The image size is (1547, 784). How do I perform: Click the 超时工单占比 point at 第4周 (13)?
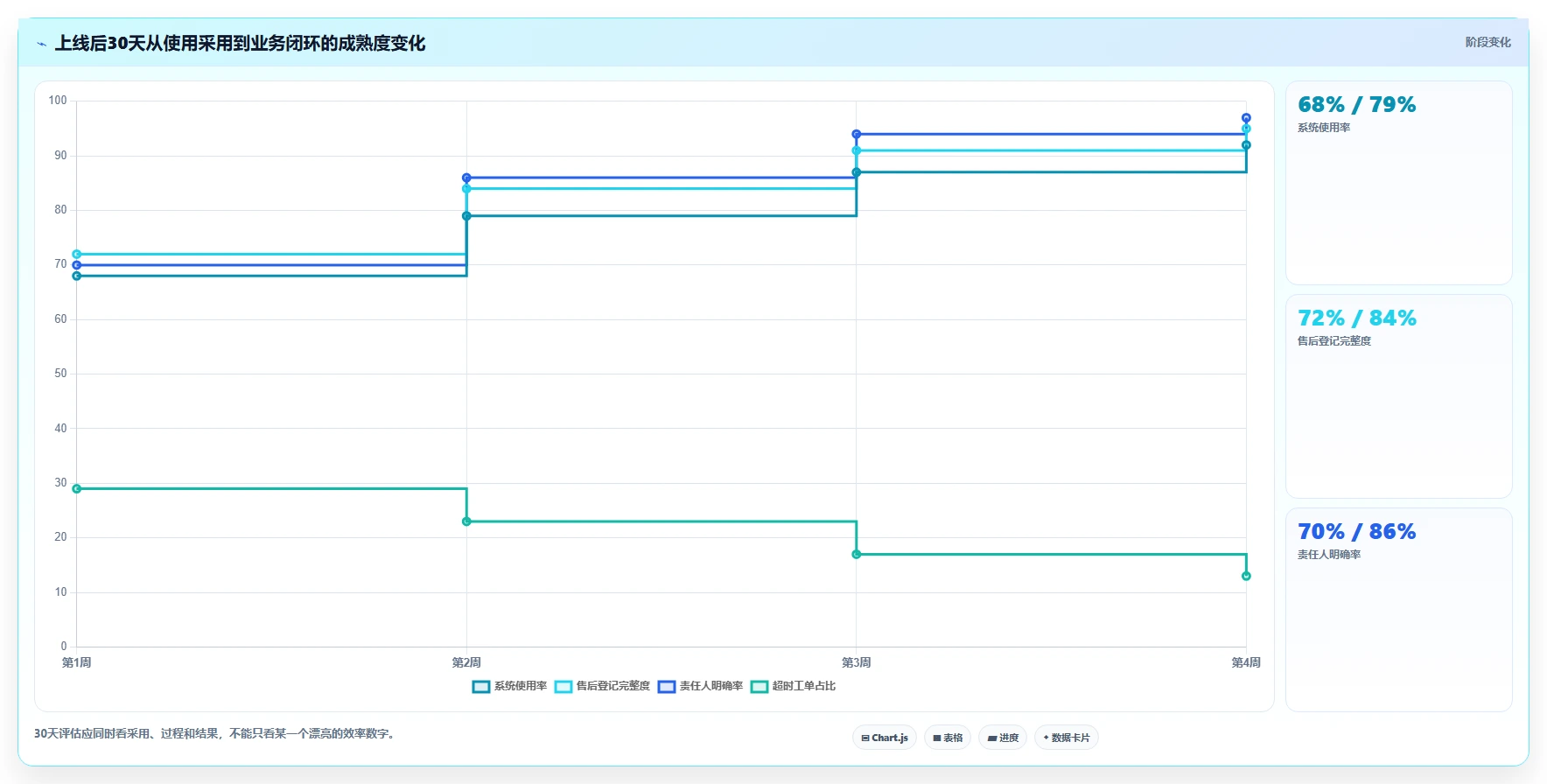pos(1246,576)
